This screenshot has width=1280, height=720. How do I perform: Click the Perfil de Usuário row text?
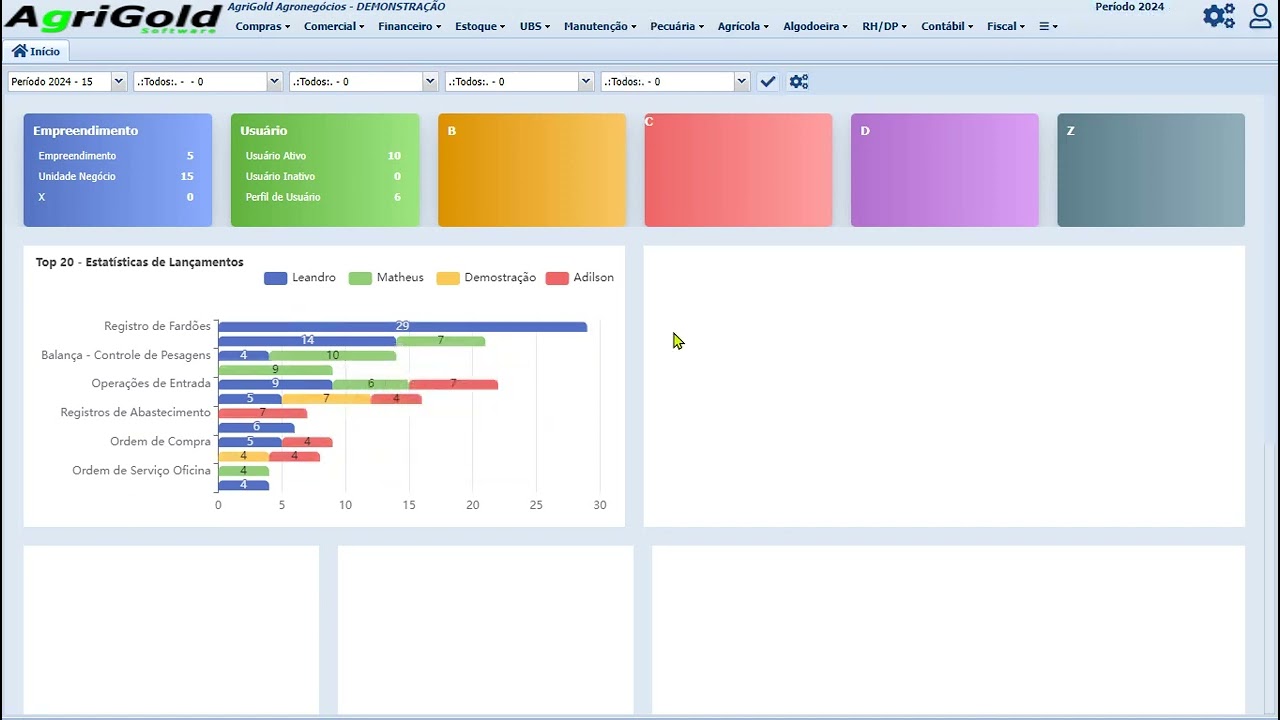point(283,197)
